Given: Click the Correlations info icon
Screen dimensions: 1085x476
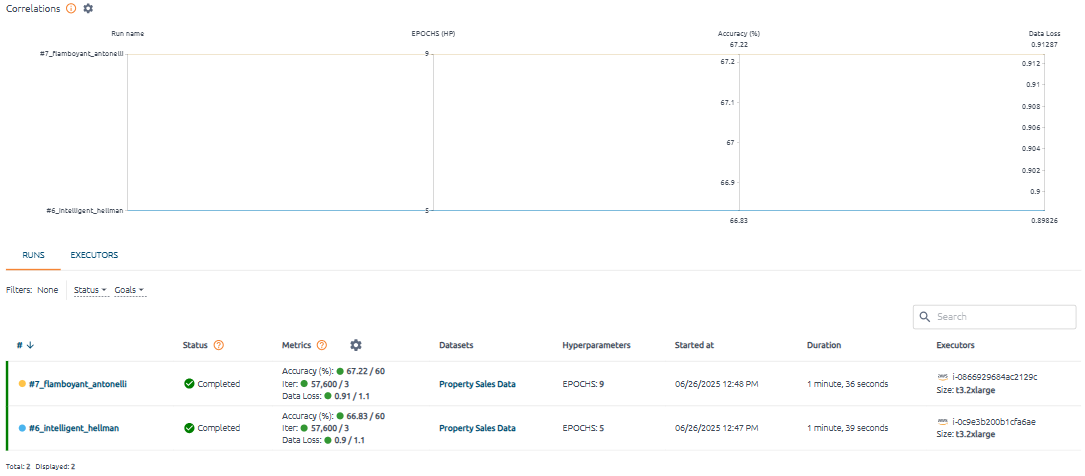Looking at the screenshot, I should (x=71, y=8).
